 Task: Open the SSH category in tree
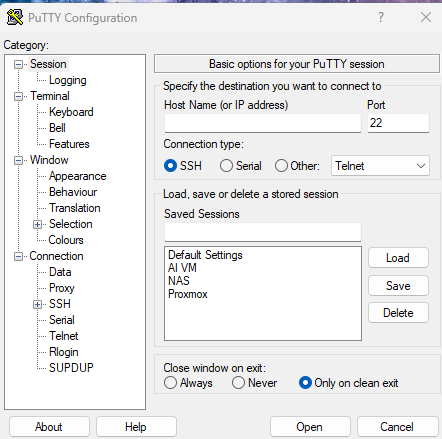pyautogui.click(x=60, y=304)
